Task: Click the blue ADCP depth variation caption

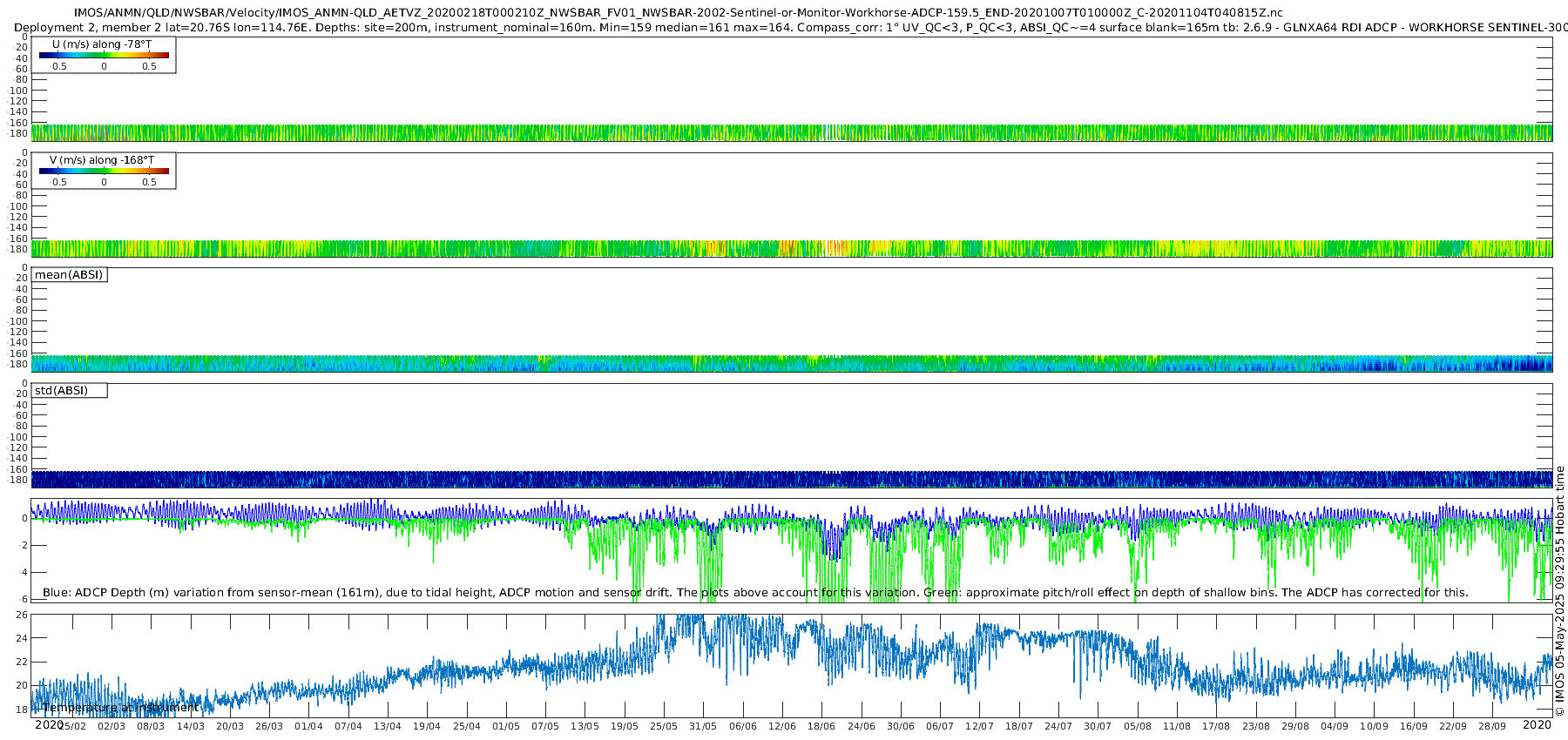Action: (755, 593)
